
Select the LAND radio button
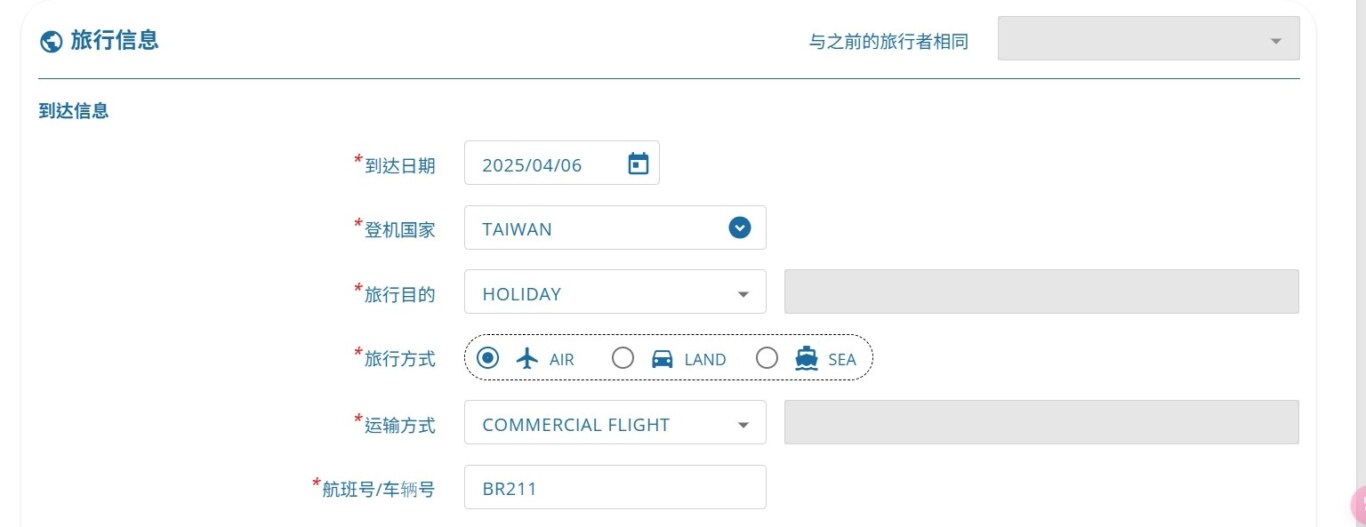[x=622, y=358]
